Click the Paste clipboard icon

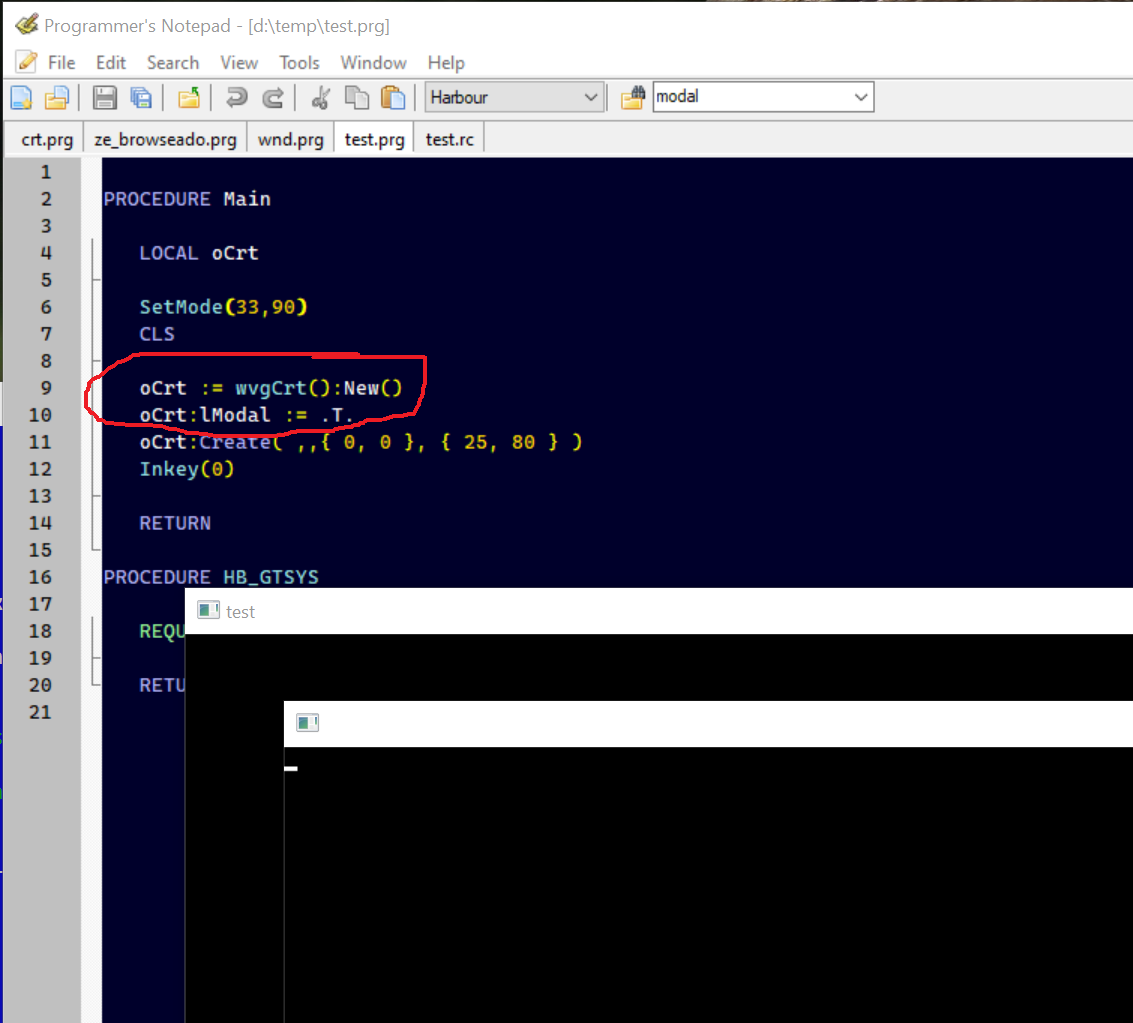393,97
